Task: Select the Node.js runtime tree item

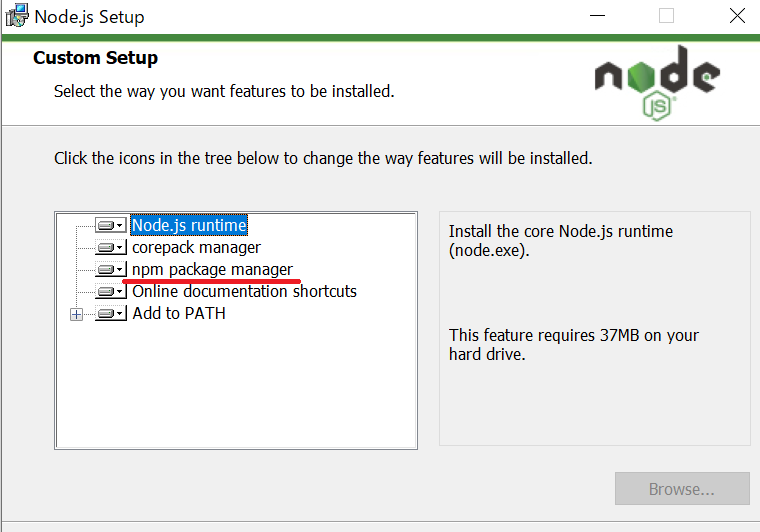Action: [189, 225]
